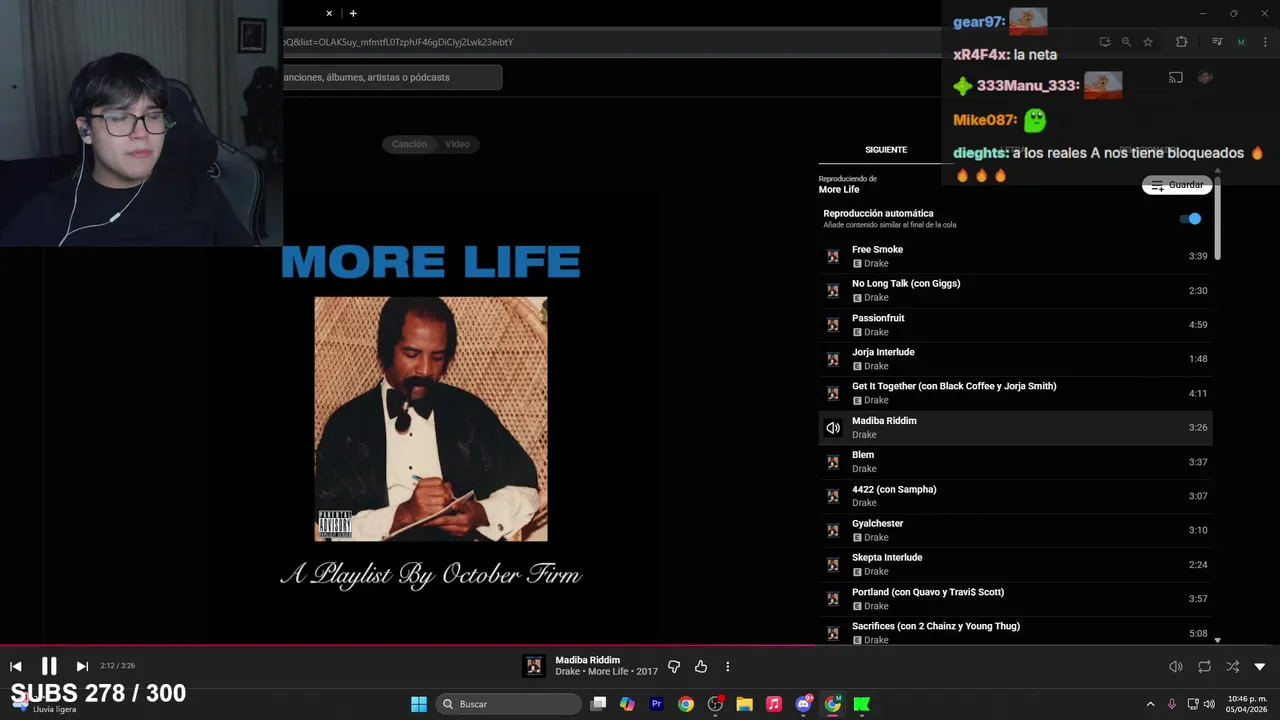Screen dimensions: 1280x720
Task: Collapse the player page with down arrow
Action: [1260, 666]
